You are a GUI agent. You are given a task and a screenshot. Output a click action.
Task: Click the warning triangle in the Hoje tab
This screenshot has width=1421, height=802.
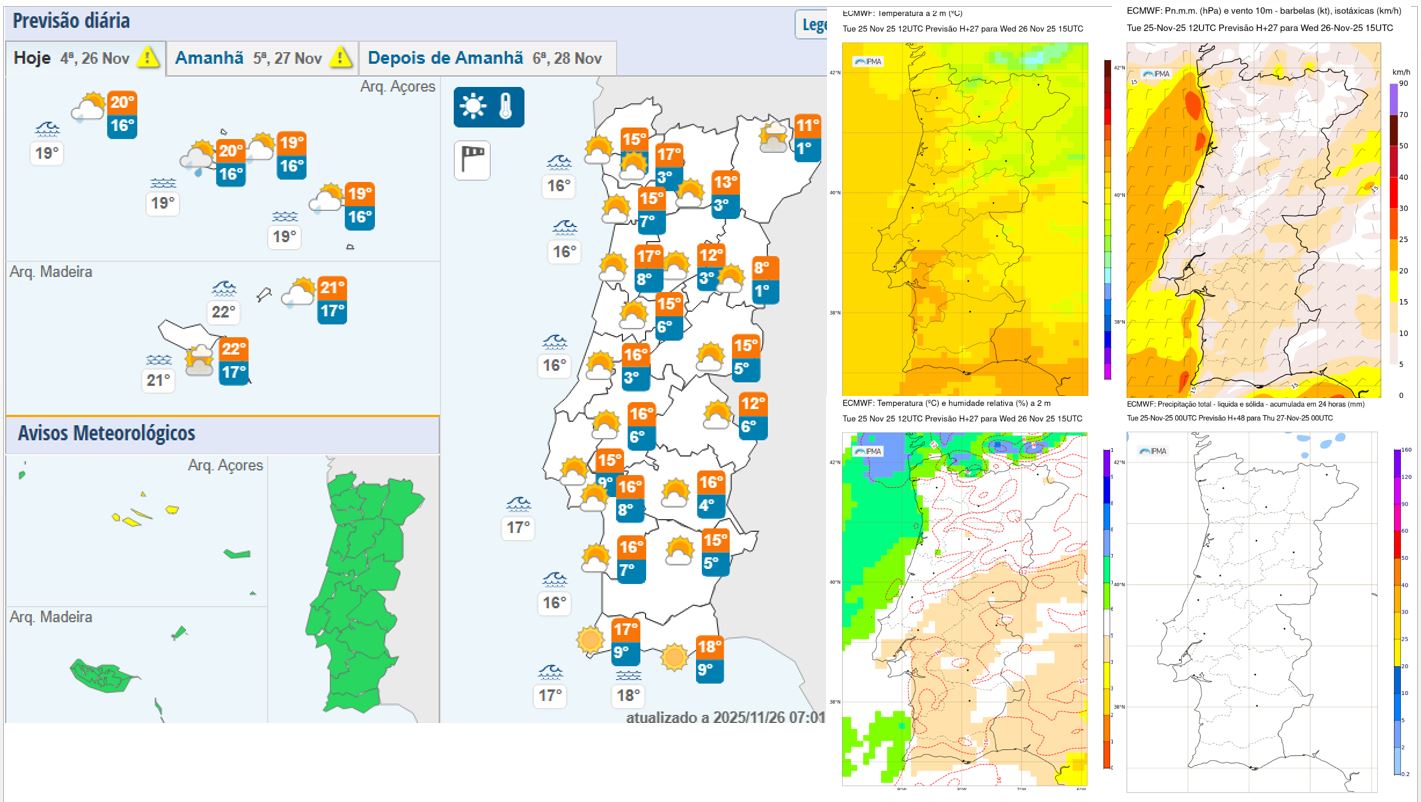tap(148, 57)
